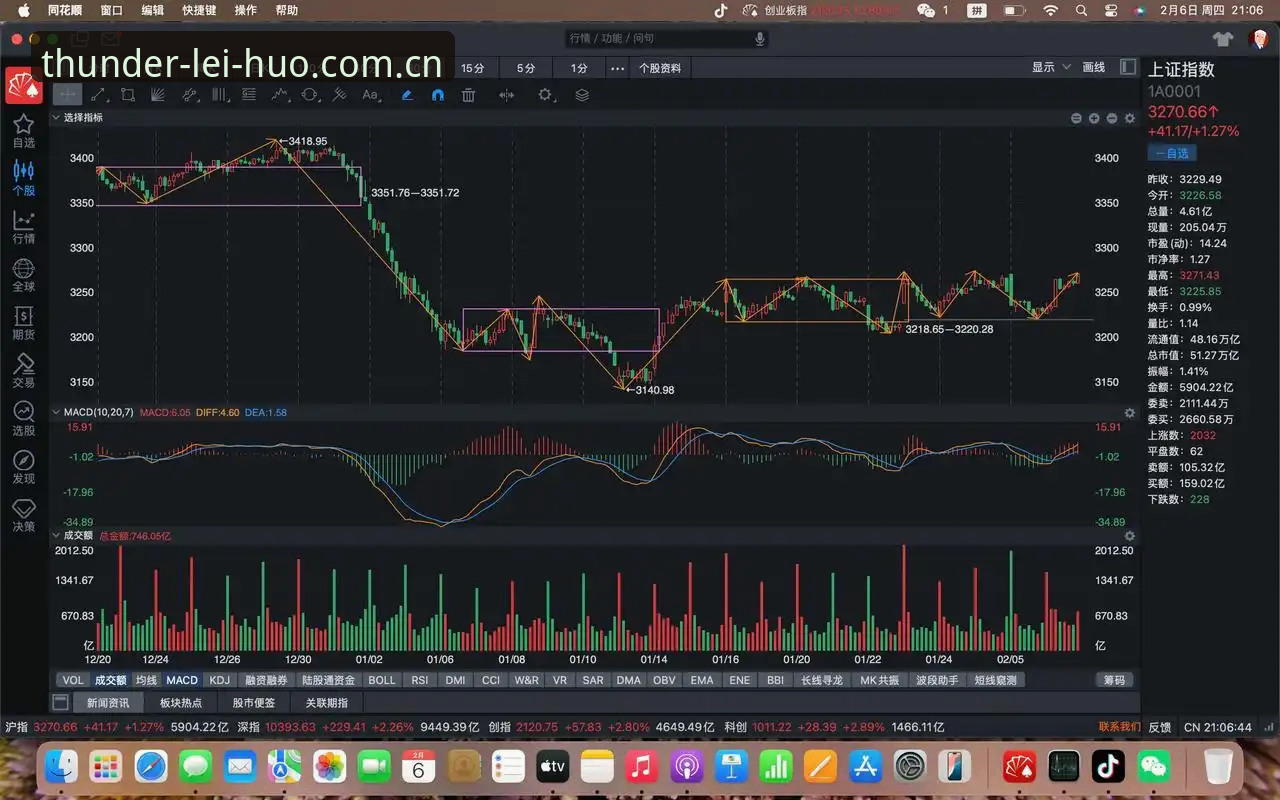Zoom in chart with plus circle icon
This screenshot has height=800, width=1280.
1094,118
